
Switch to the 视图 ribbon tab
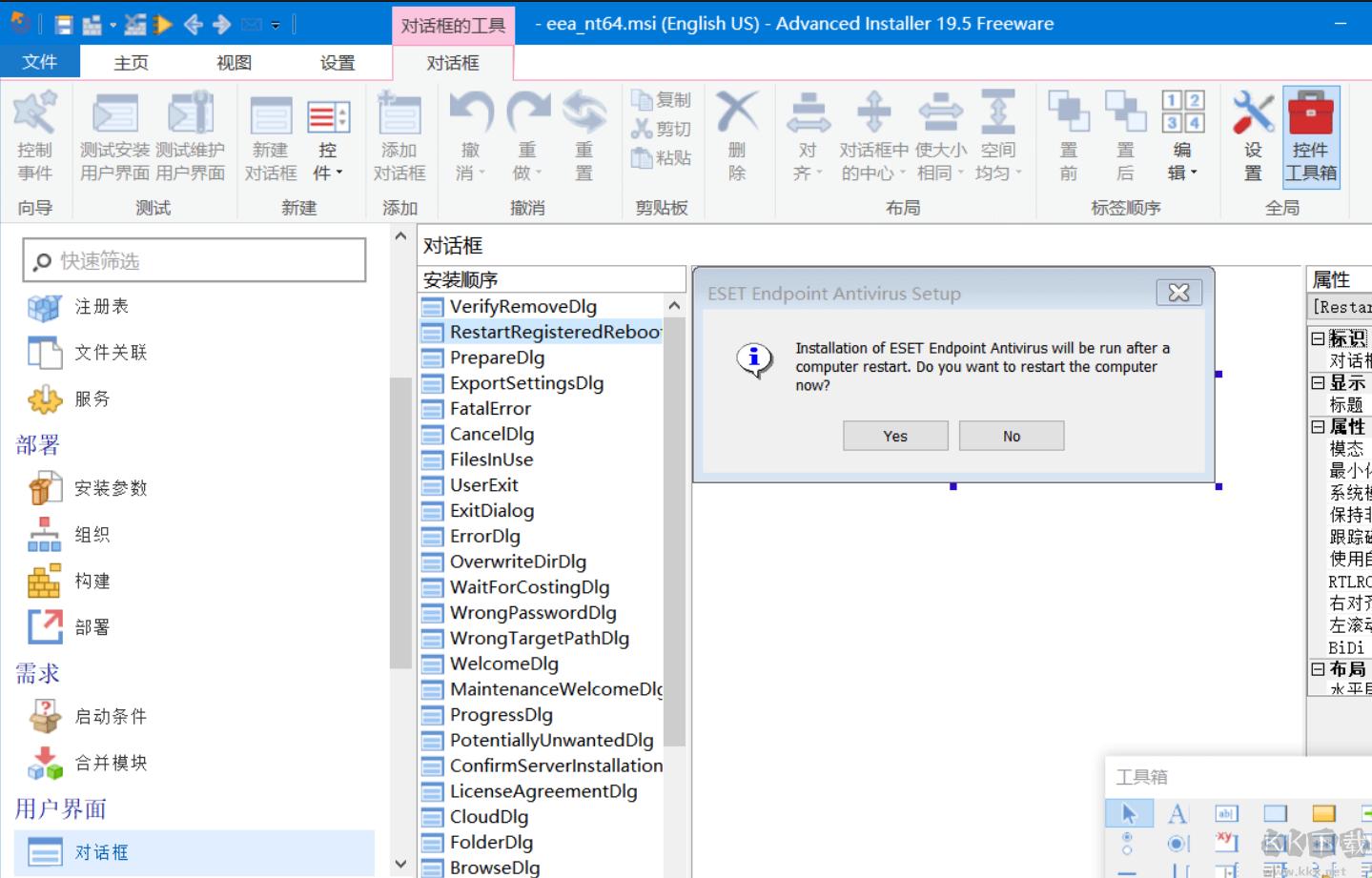tap(233, 61)
